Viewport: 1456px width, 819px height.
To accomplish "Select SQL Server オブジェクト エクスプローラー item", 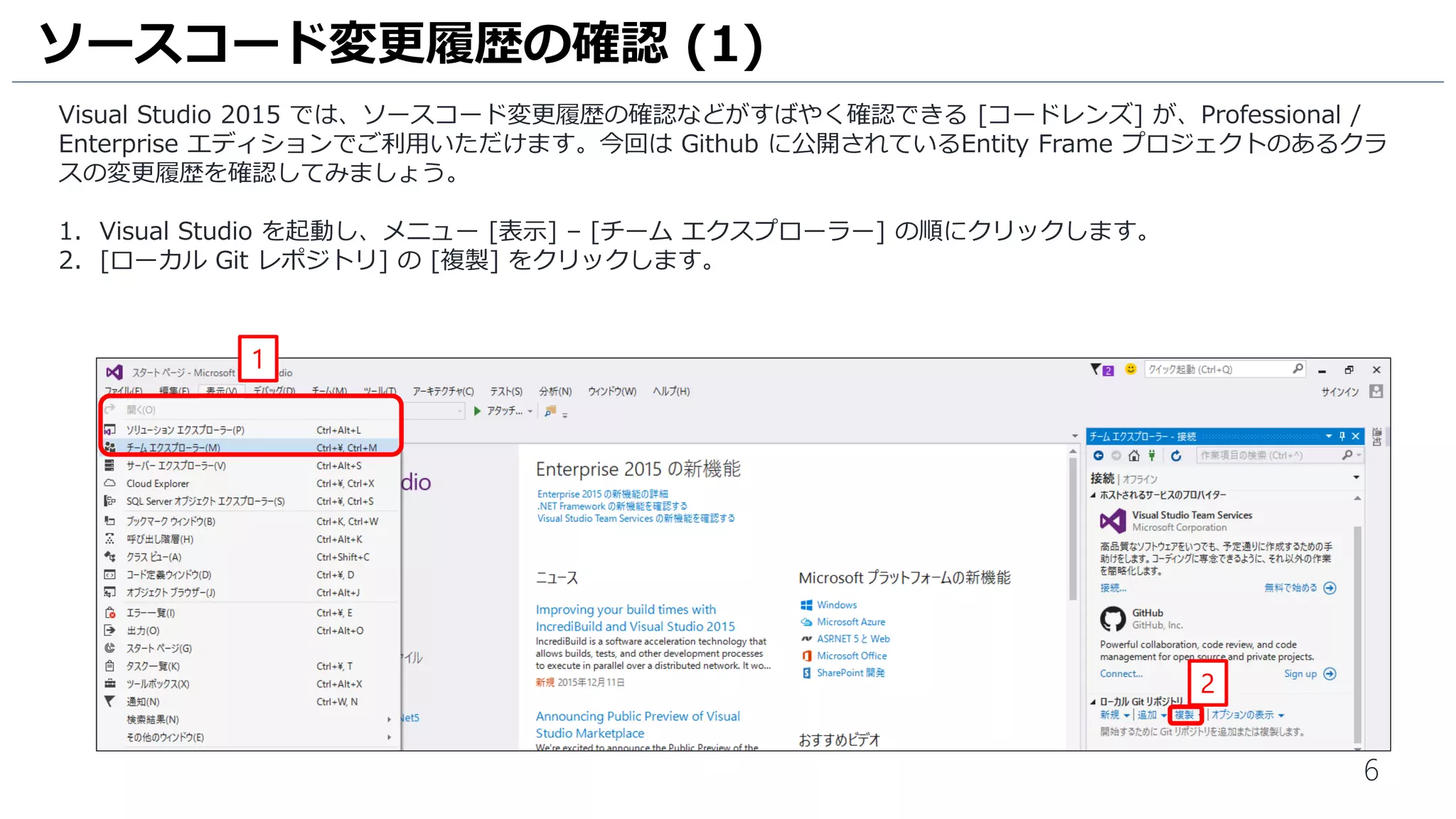I will point(249,501).
